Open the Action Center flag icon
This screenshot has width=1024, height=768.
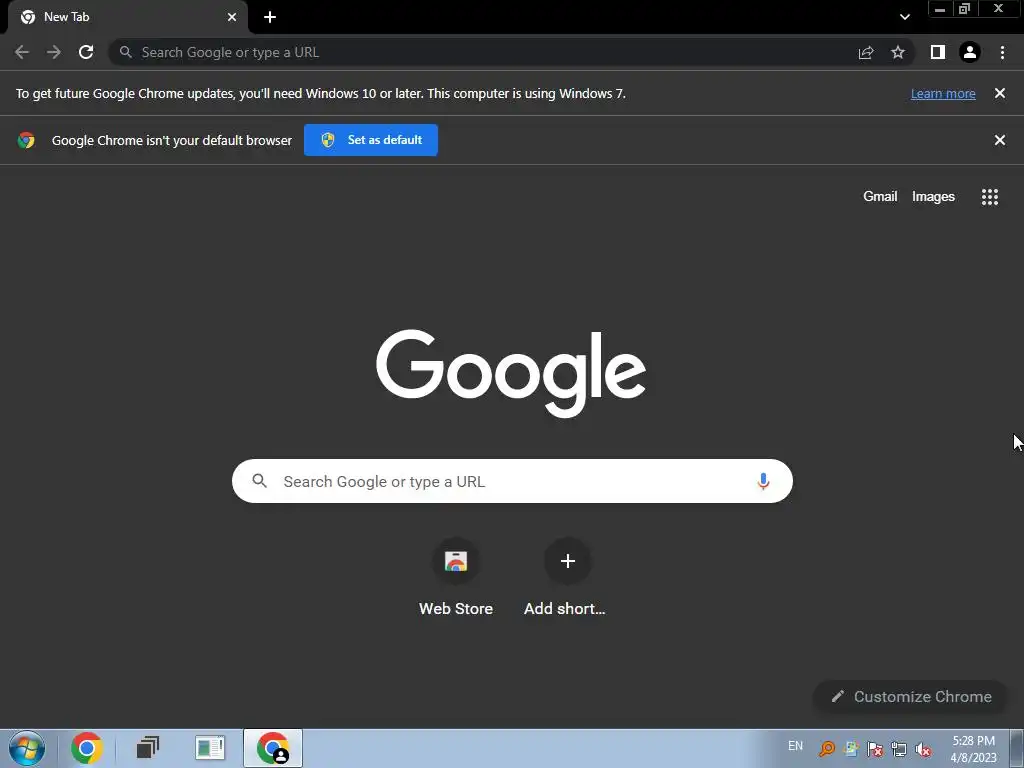875,749
